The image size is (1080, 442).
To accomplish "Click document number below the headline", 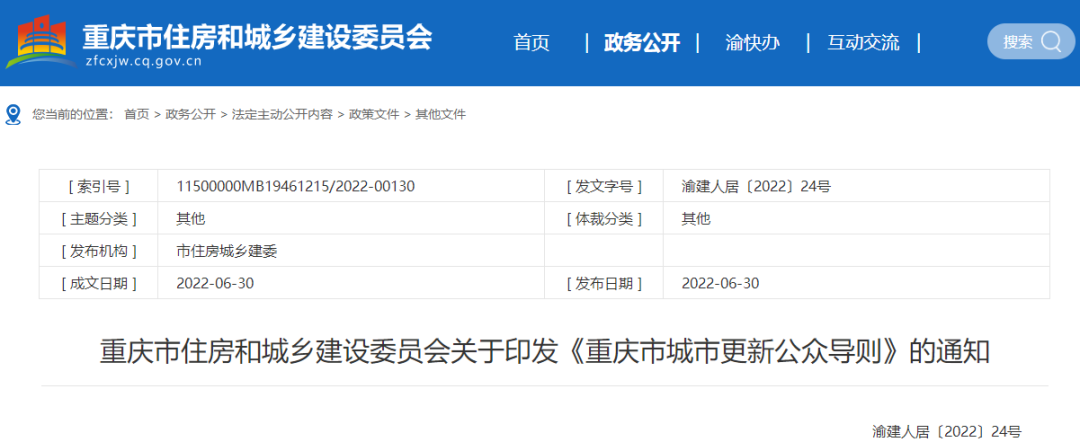I will [x=946, y=432].
